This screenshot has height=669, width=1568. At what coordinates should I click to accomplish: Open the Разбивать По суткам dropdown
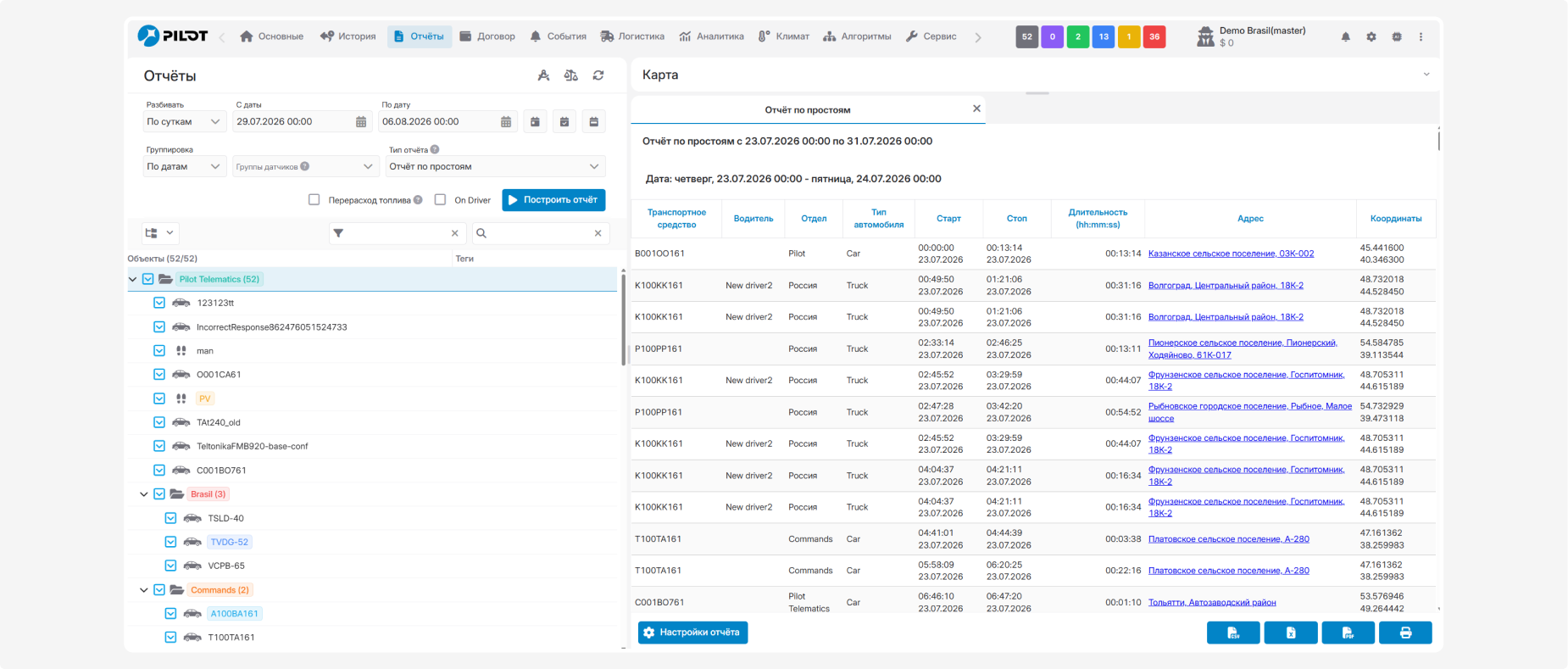tap(184, 122)
